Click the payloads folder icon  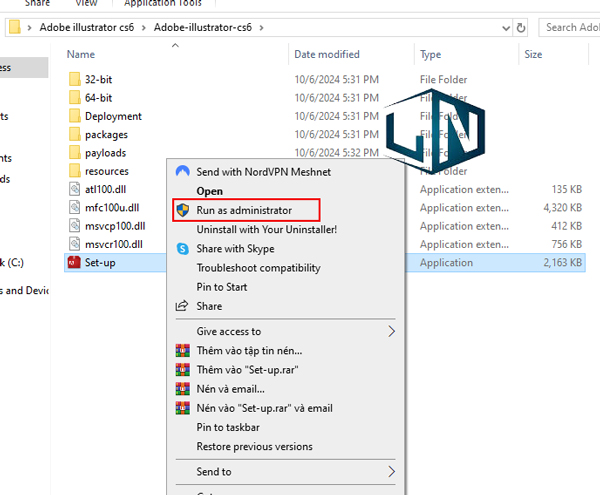click(75, 153)
